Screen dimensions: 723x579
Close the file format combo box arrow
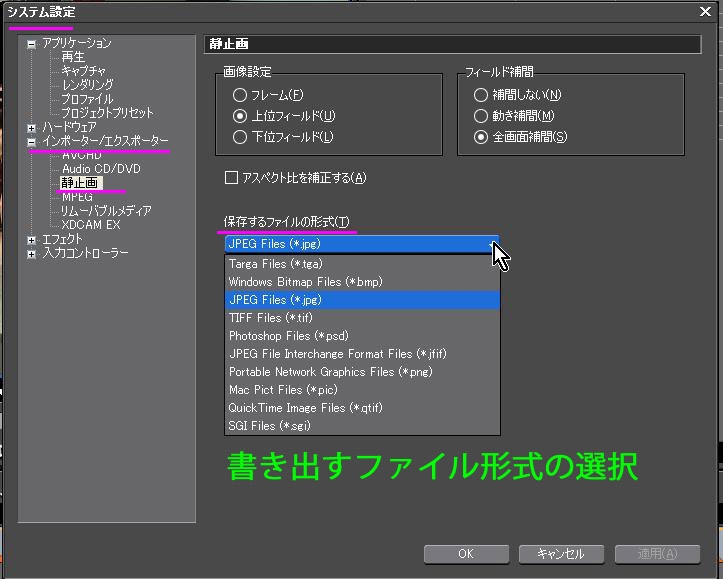(x=490, y=244)
